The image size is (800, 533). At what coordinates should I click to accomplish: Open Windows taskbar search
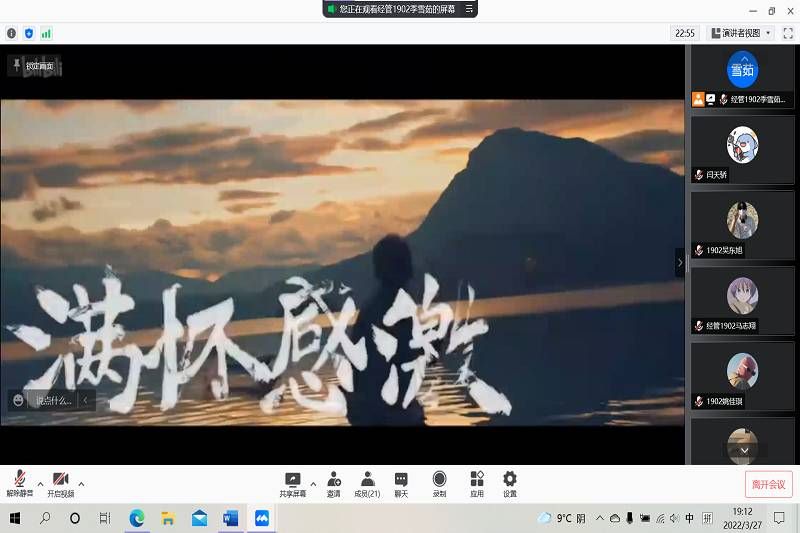tap(45, 519)
